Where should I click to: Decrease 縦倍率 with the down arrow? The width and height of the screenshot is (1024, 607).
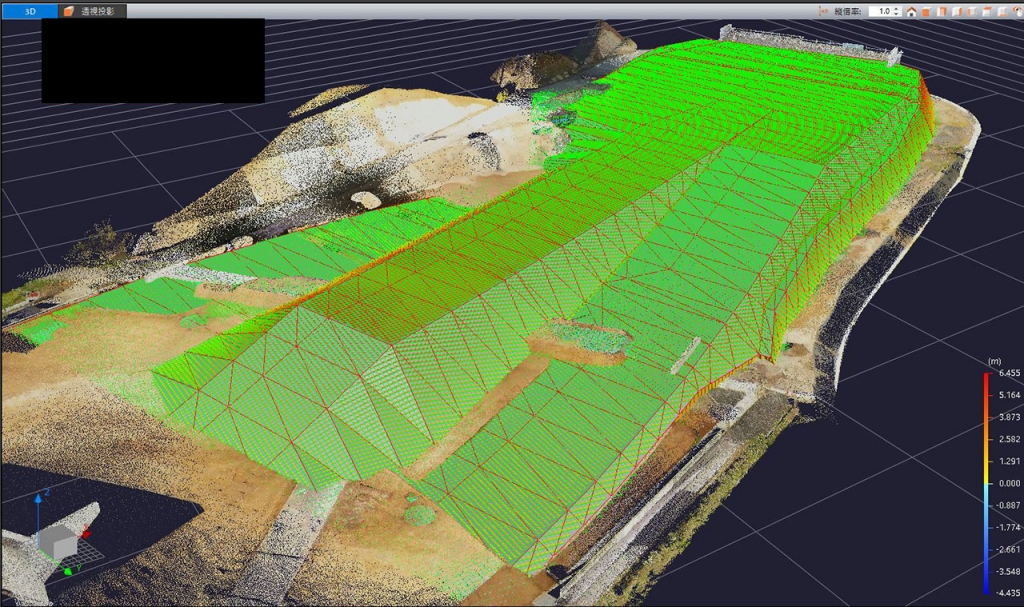pos(896,15)
